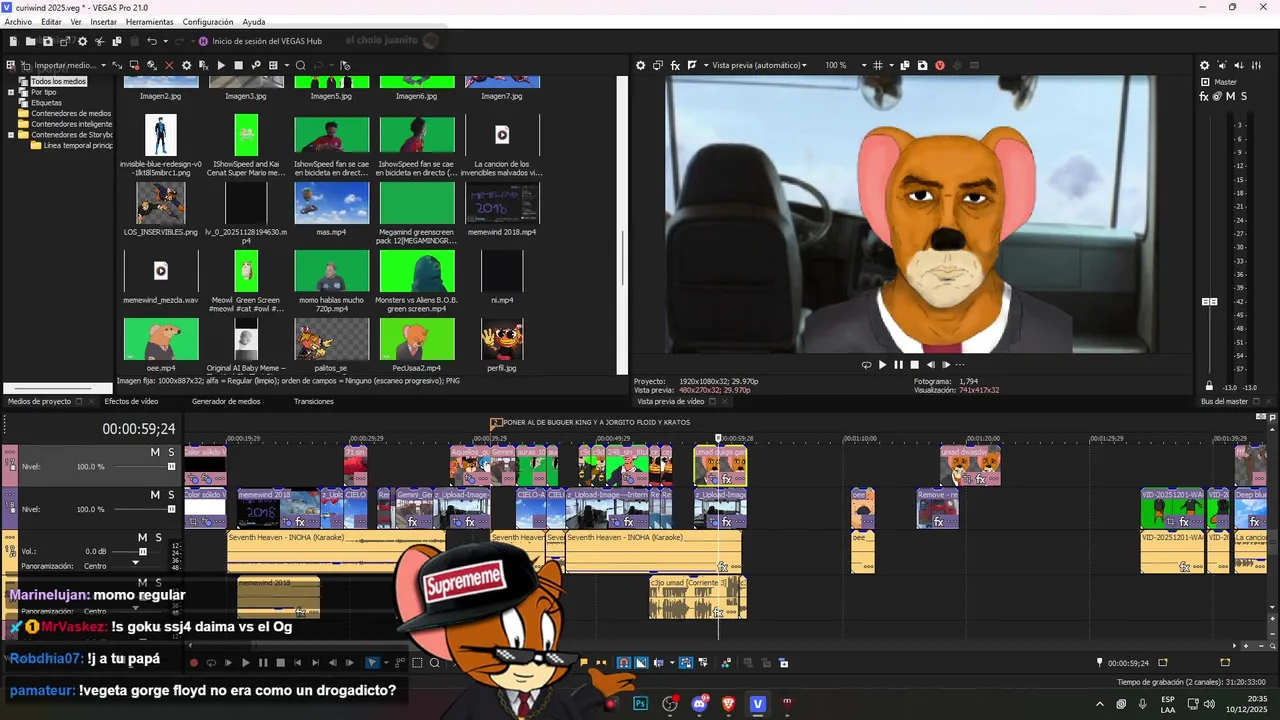Click master bus automation settings icon
The width and height of the screenshot is (1280, 720).
[1217, 97]
